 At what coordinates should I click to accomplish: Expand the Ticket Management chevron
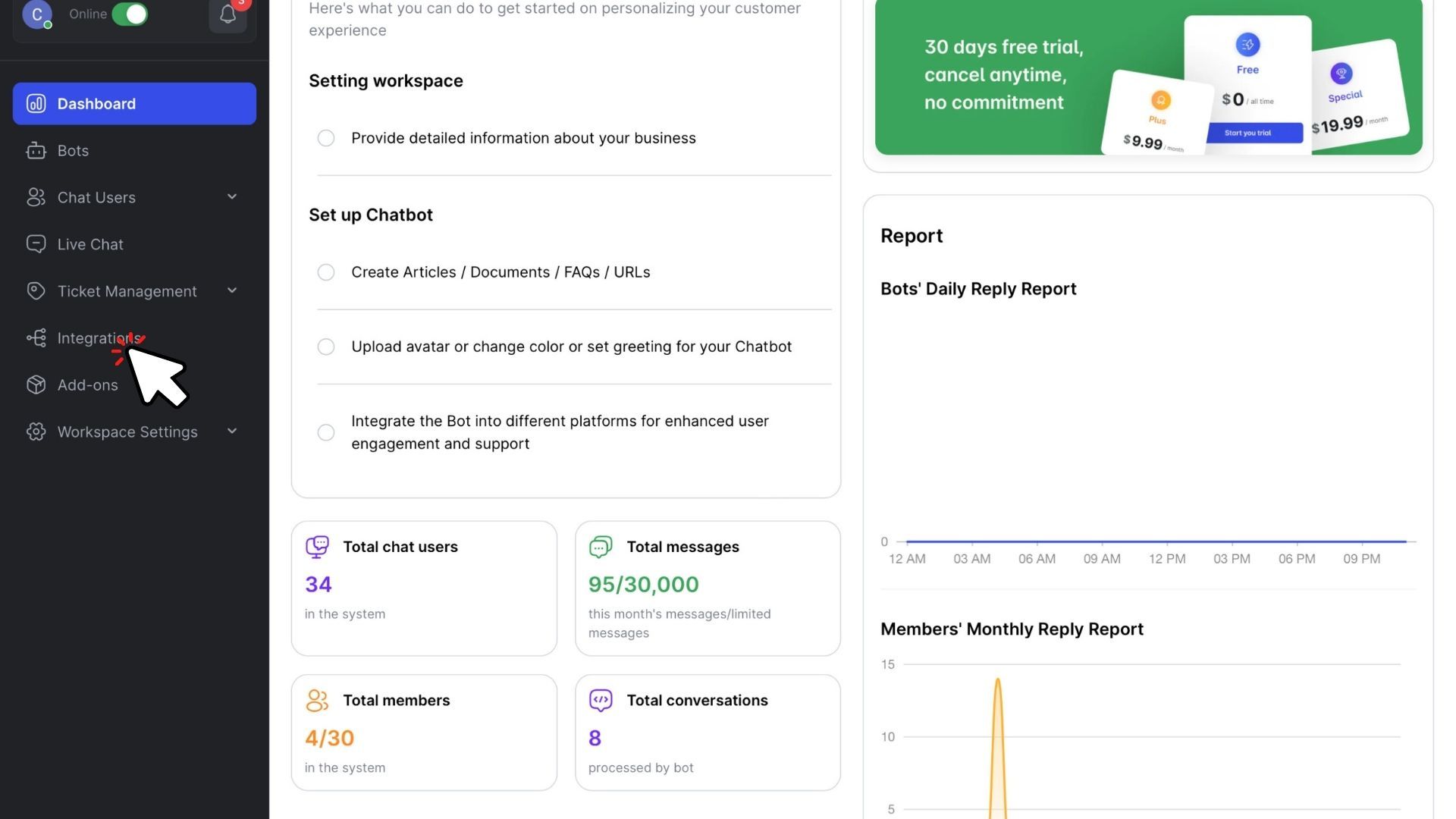pos(232,291)
